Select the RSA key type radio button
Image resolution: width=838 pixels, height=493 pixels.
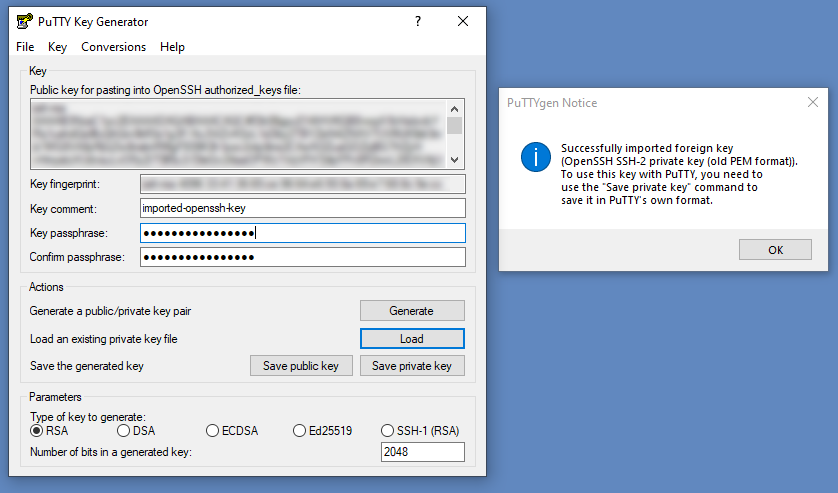pyautogui.click(x=49, y=431)
